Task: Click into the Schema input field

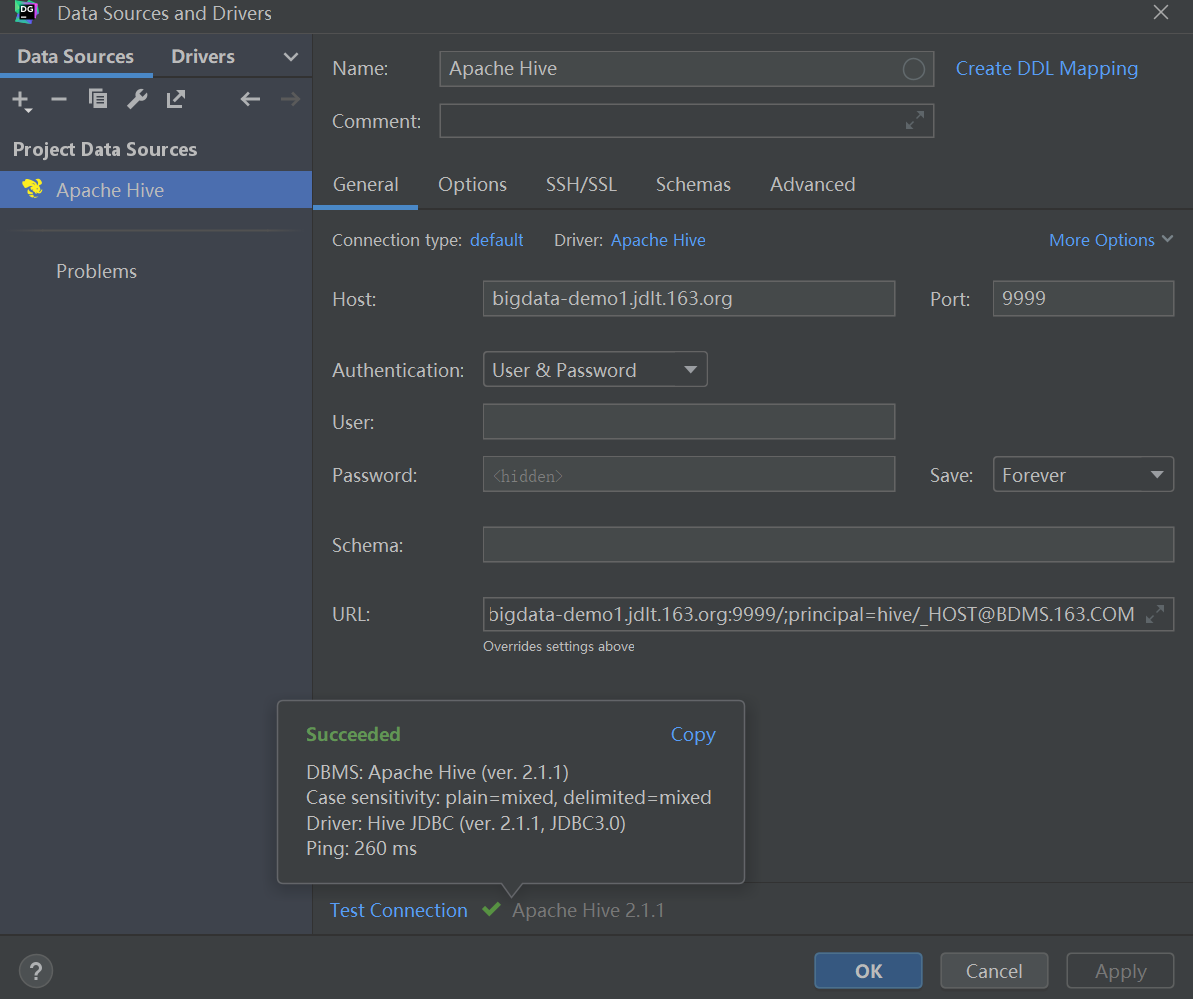Action: point(829,545)
